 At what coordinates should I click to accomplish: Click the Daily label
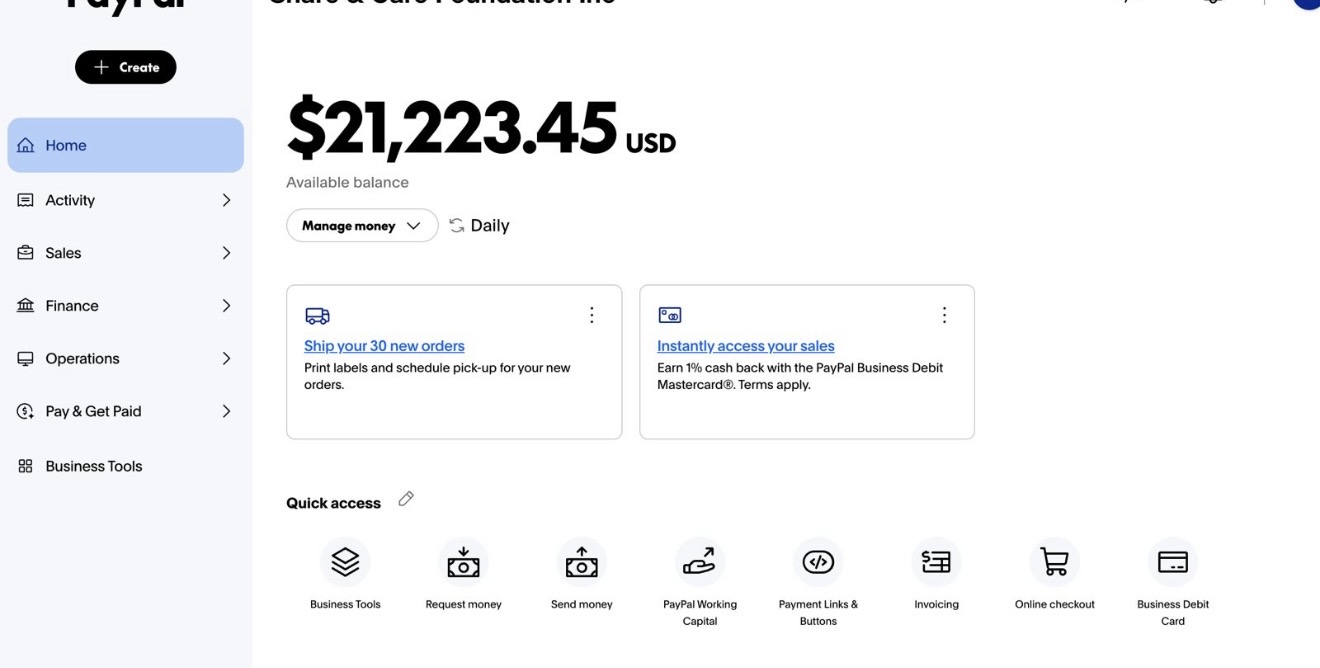click(x=490, y=226)
